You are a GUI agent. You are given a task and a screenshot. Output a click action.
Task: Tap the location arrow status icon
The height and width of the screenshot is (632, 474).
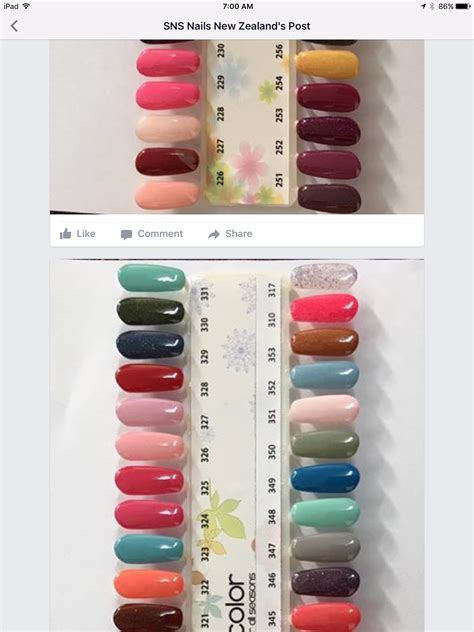click(x=424, y=6)
